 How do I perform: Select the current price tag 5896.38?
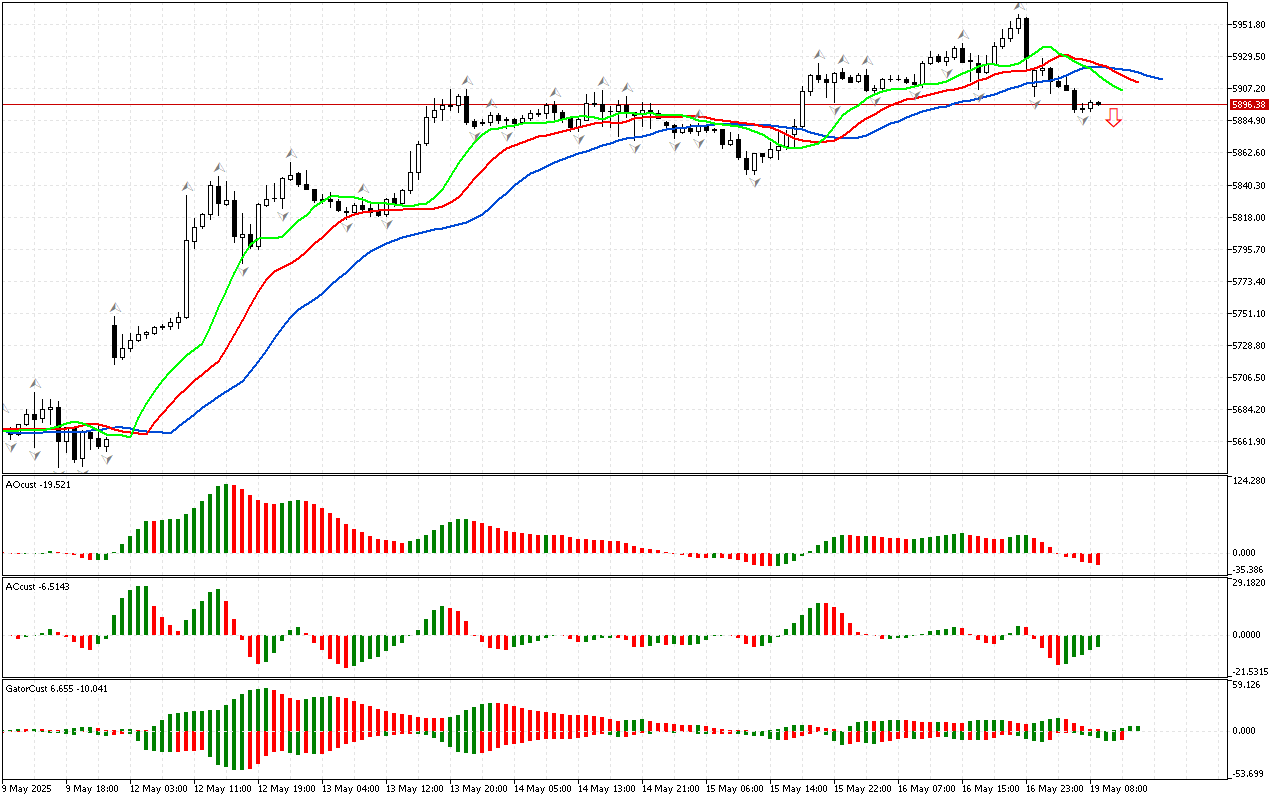[x=1249, y=104]
